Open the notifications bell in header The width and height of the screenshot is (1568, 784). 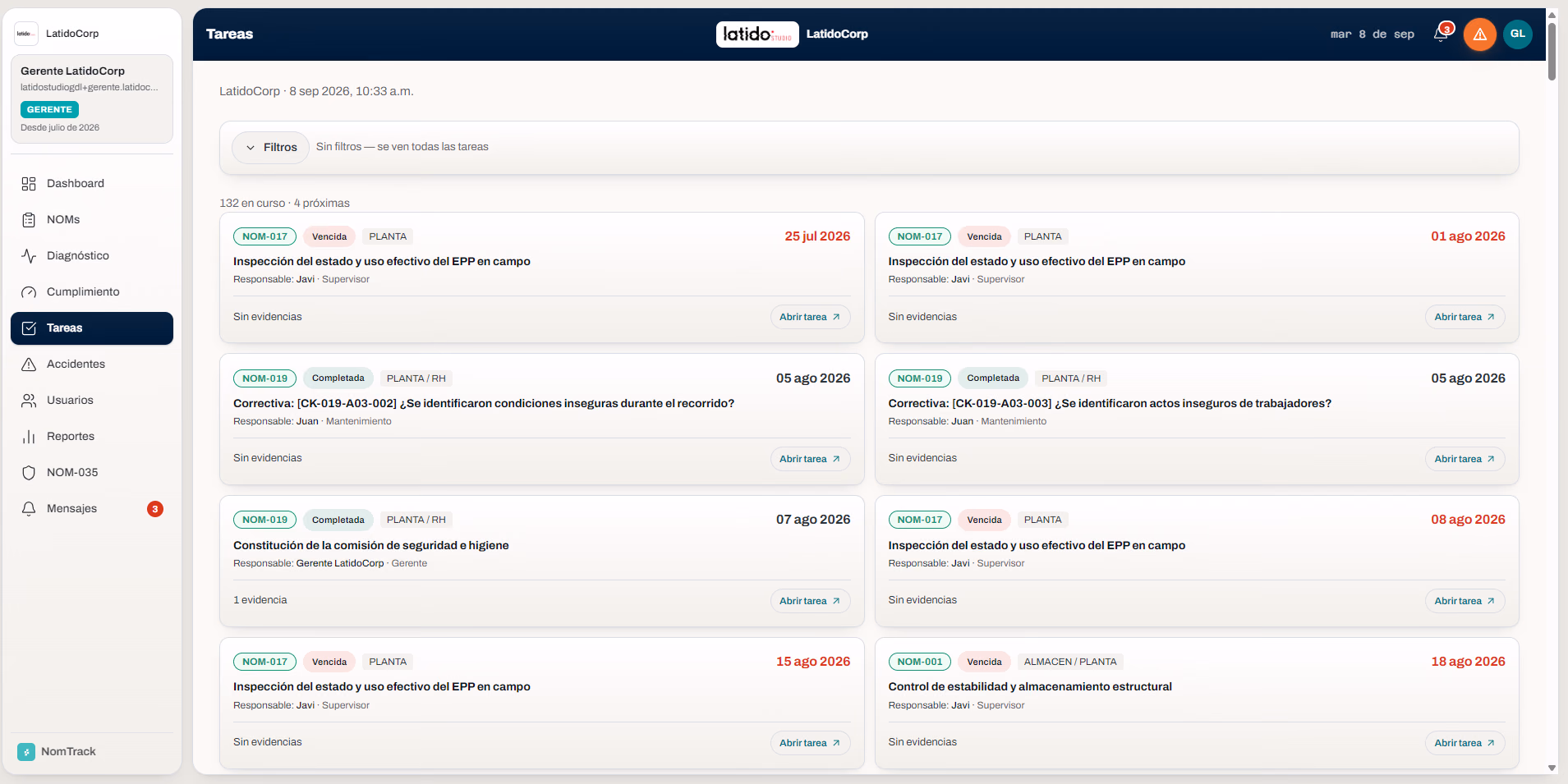pos(1442,34)
